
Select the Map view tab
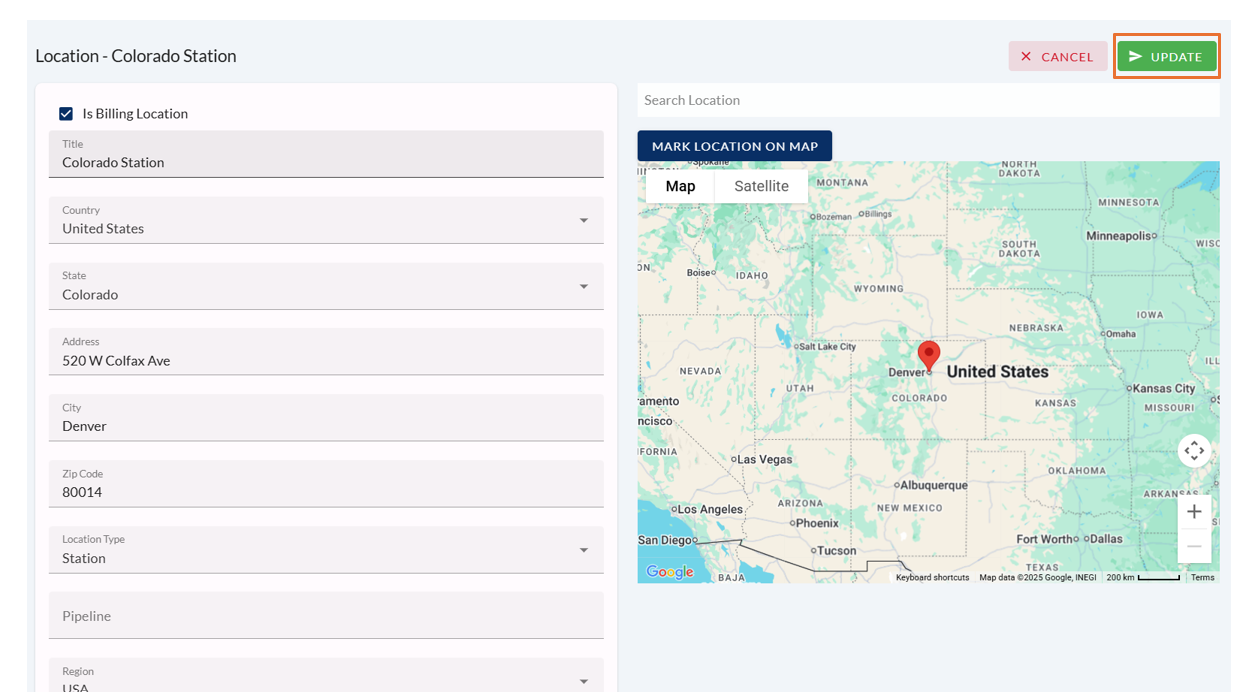680,186
